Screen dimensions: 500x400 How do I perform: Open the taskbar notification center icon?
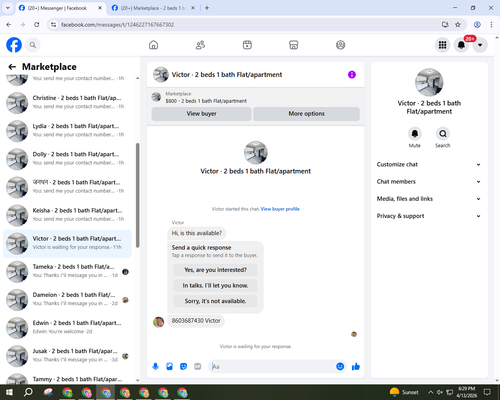tap(487, 392)
